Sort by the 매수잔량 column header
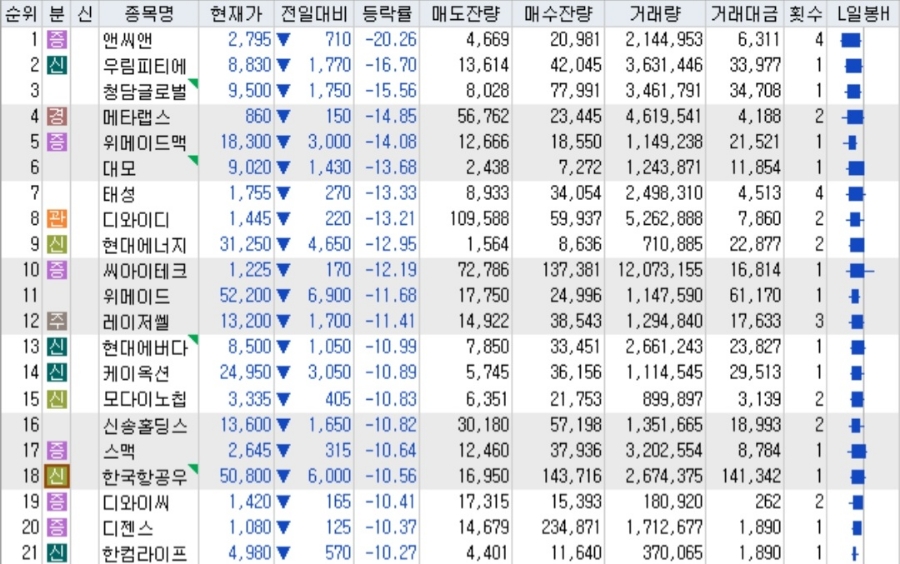The width and height of the screenshot is (900, 564). point(558,13)
